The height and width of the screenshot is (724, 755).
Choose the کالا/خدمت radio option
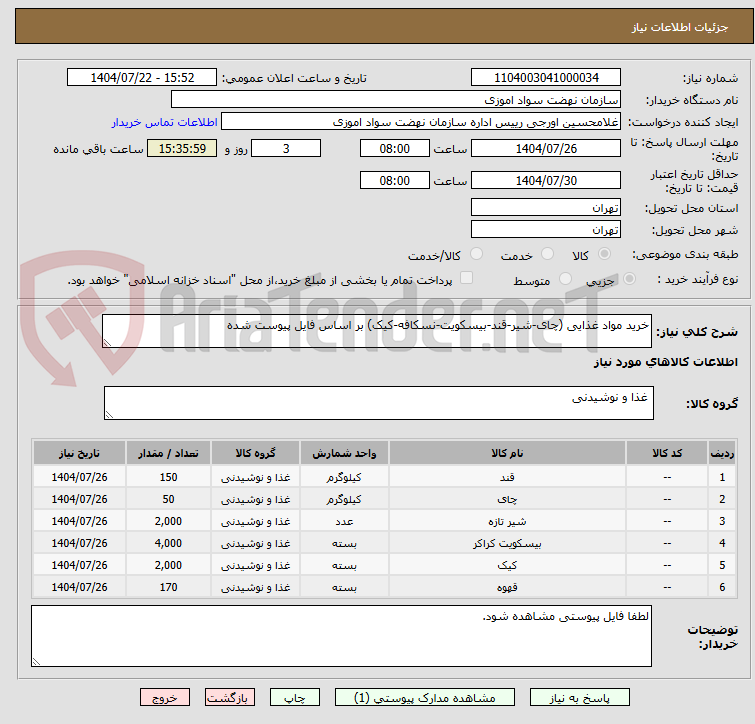476,255
